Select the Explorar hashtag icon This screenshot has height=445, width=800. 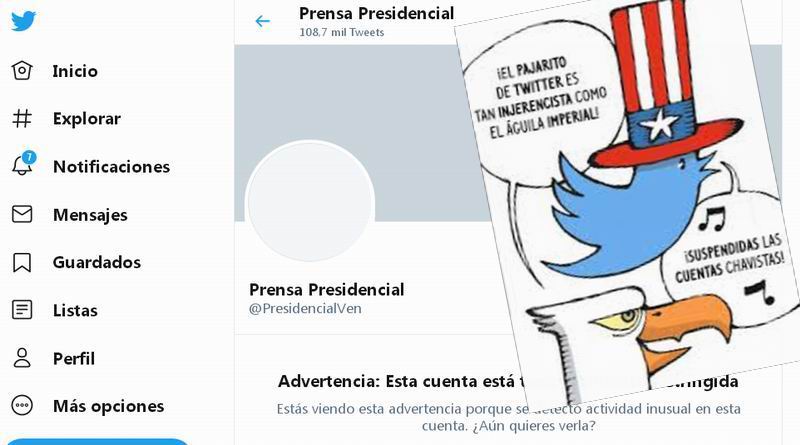(22, 118)
